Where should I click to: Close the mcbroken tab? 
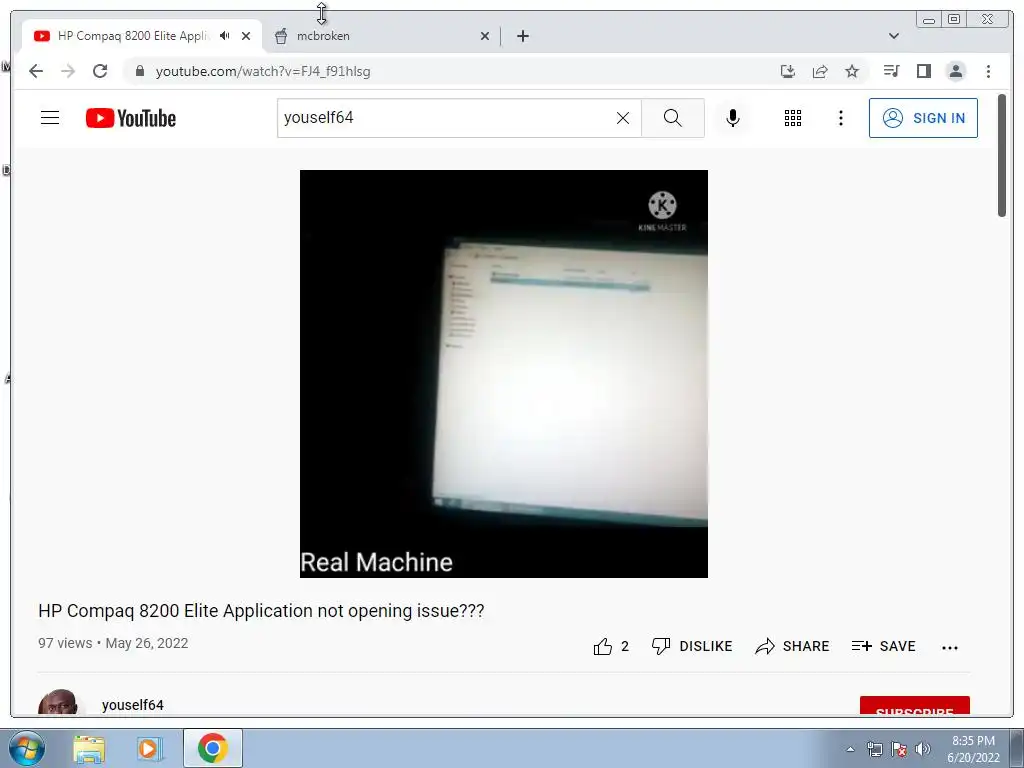click(x=485, y=37)
